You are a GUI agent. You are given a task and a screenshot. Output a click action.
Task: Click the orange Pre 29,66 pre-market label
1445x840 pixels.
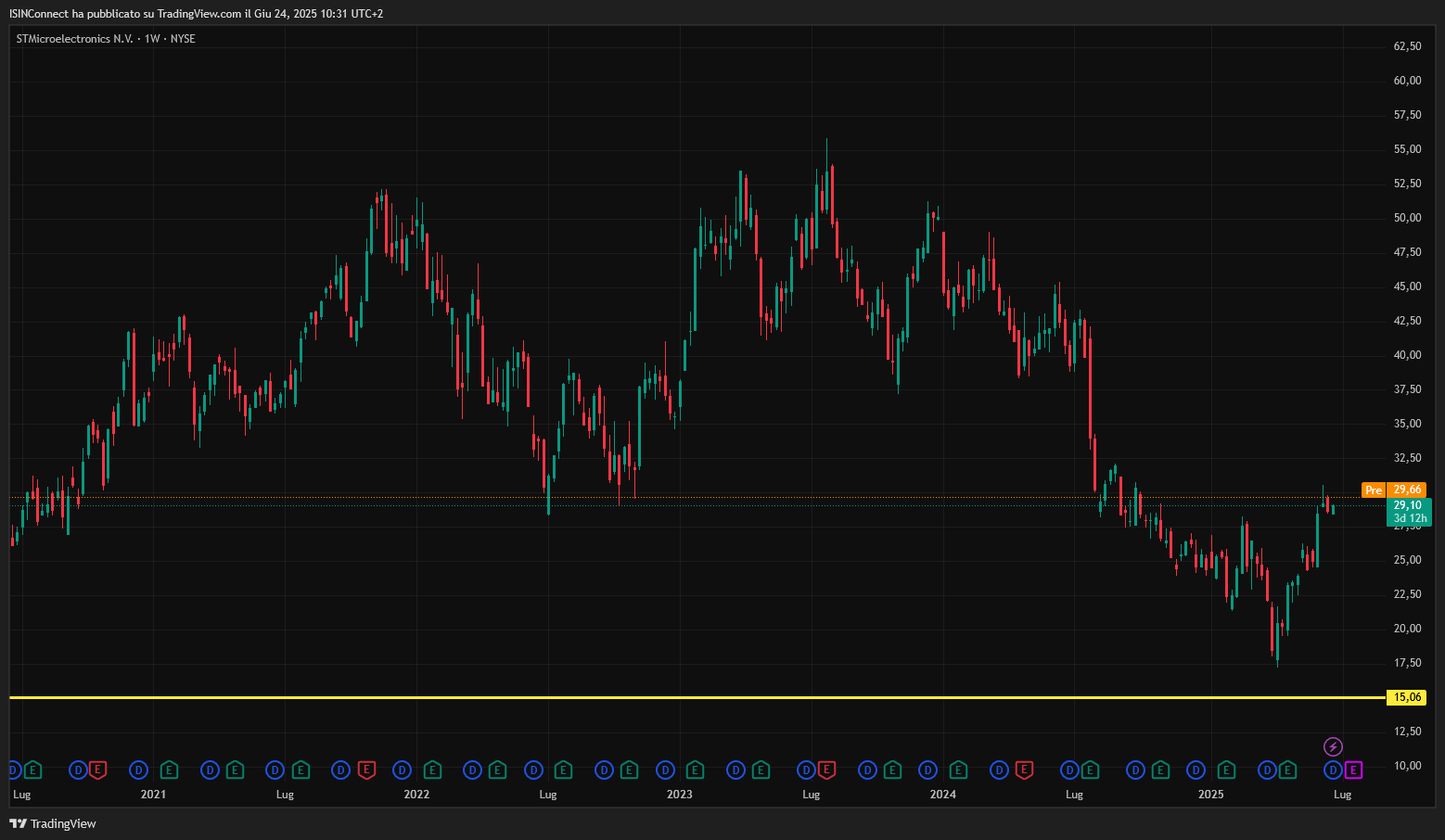pyautogui.click(x=1393, y=490)
